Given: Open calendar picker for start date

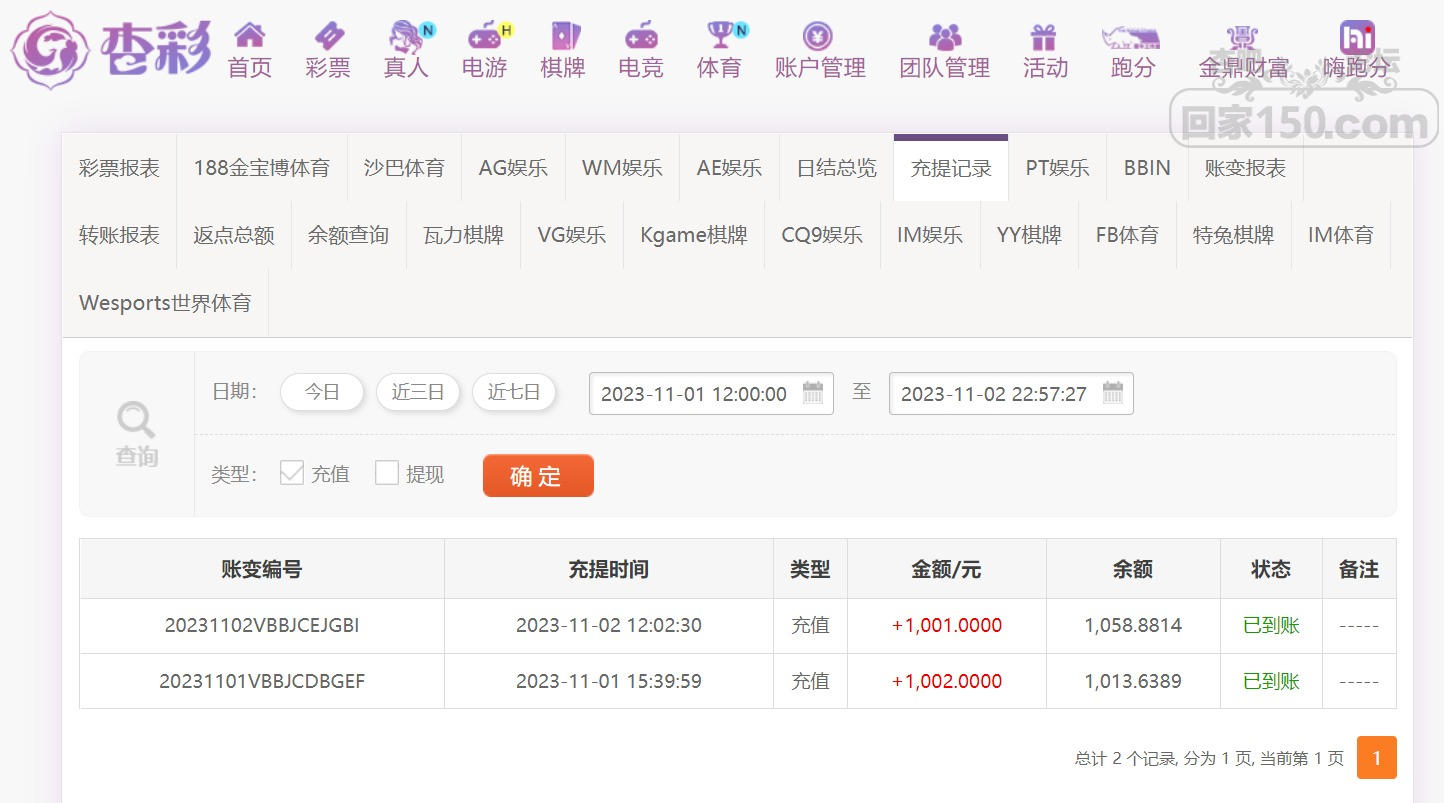Looking at the screenshot, I should (813, 393).
